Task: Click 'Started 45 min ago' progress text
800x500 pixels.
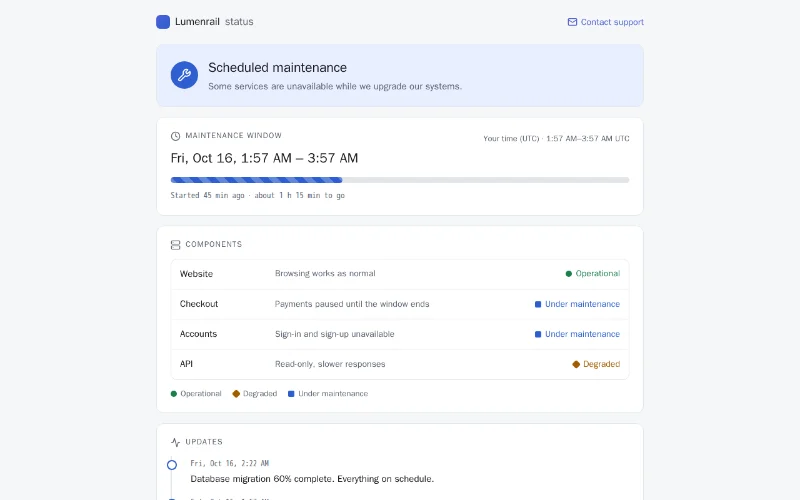Action: point(258,195)
